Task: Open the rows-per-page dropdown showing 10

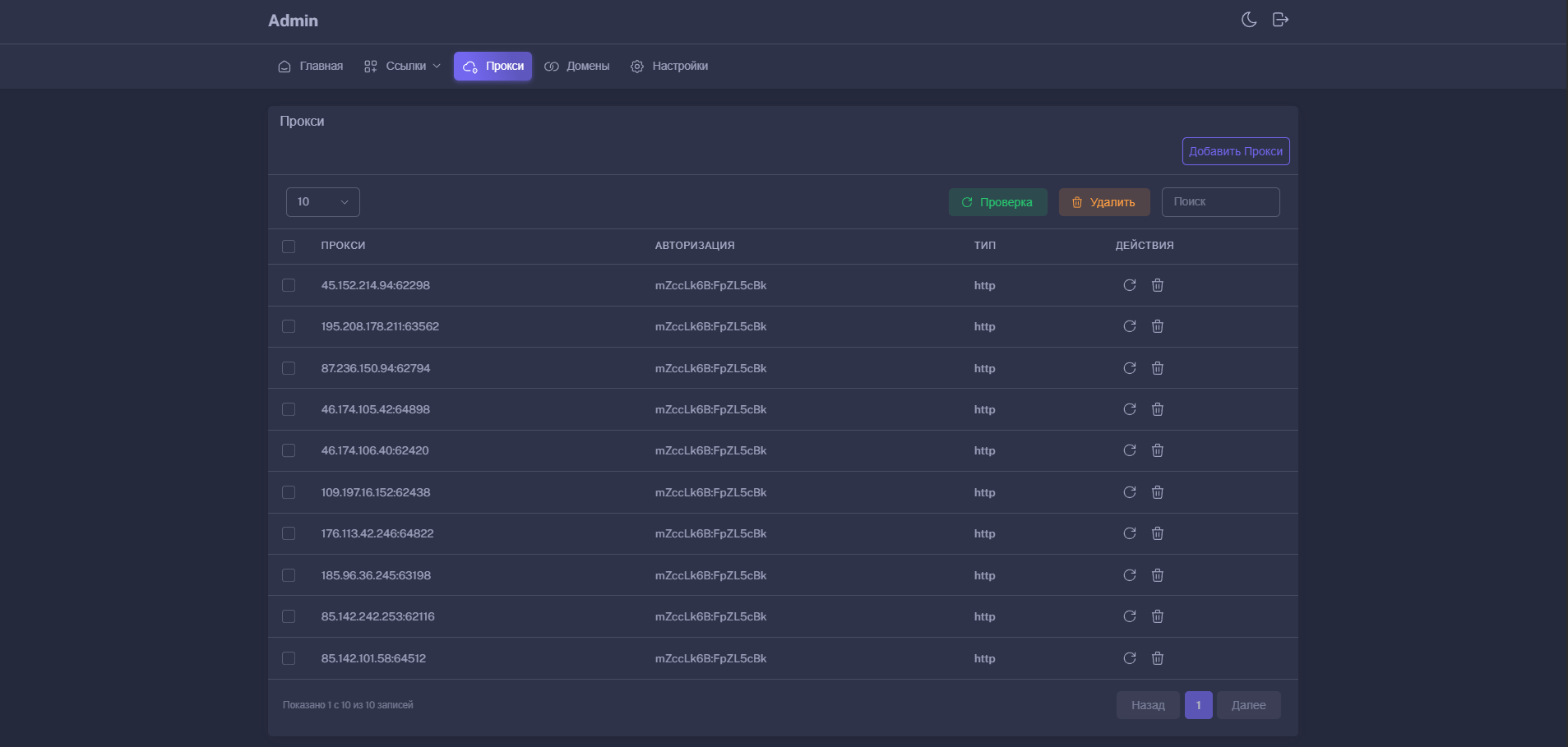Action: pyautogui.click(x=323, y=202)
